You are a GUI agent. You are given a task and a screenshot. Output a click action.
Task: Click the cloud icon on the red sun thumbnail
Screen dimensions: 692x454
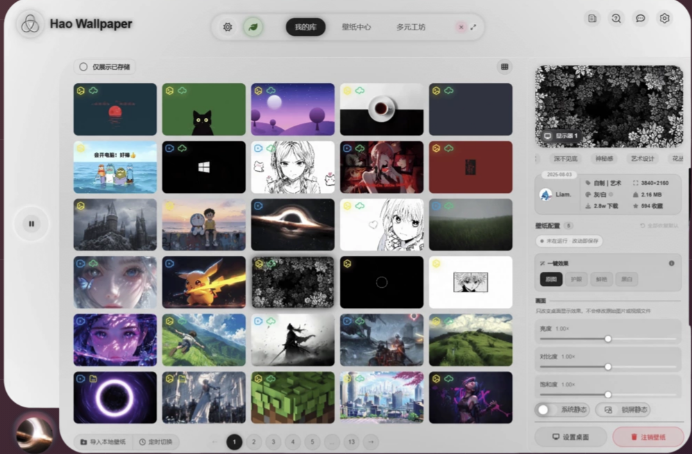point(93,90)
